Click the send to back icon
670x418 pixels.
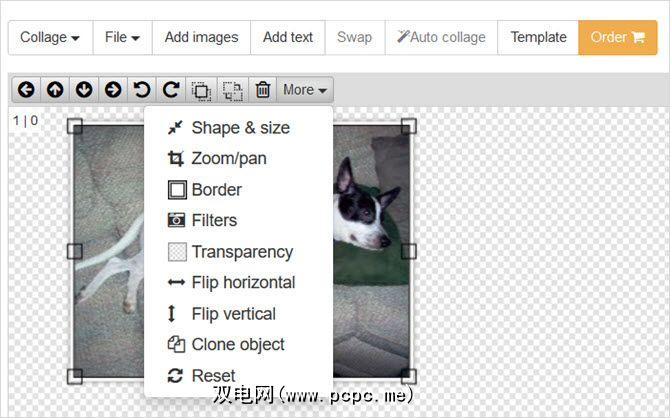232,90
